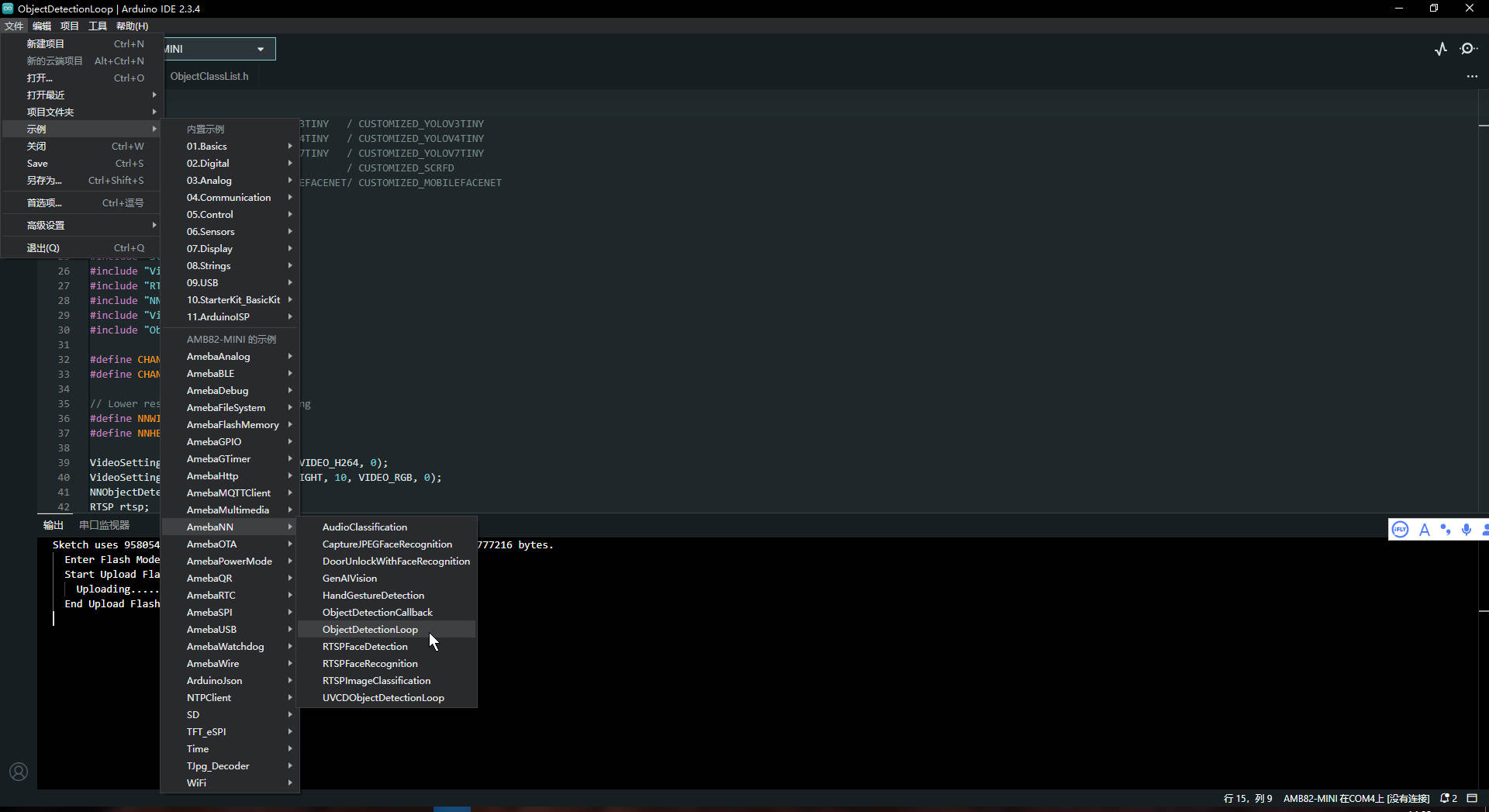Click the AMB82-MINI COM4 board status
Viewport: 1489px width, 812px height.
tap(1356, 798)
